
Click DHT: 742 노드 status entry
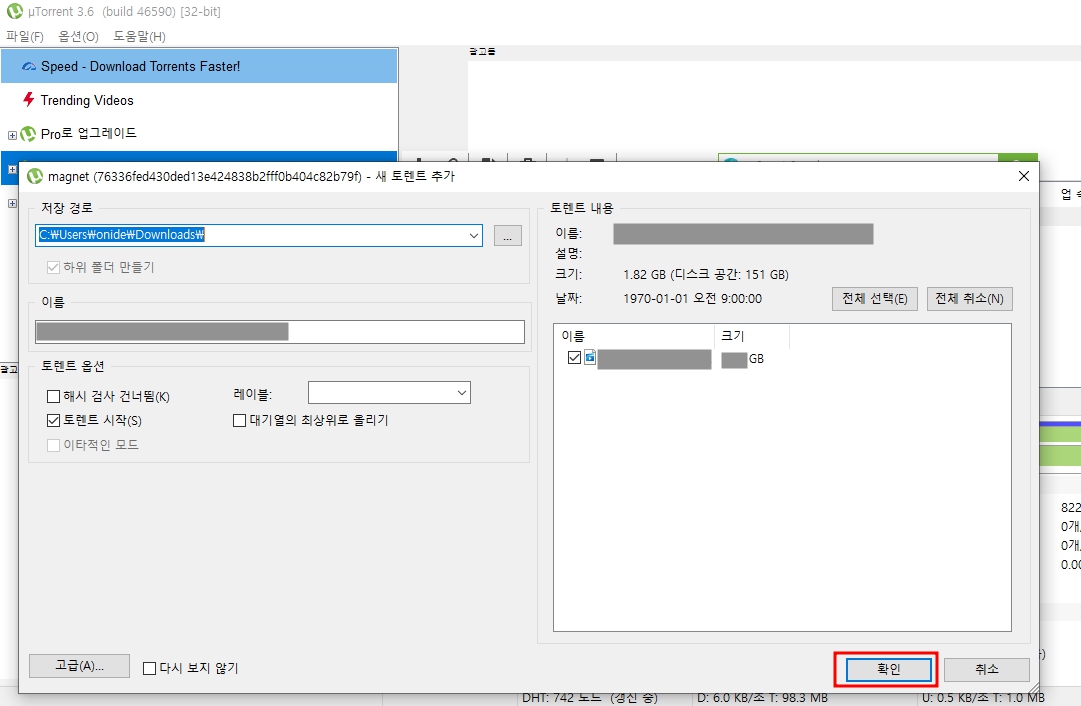pos(589,698)
